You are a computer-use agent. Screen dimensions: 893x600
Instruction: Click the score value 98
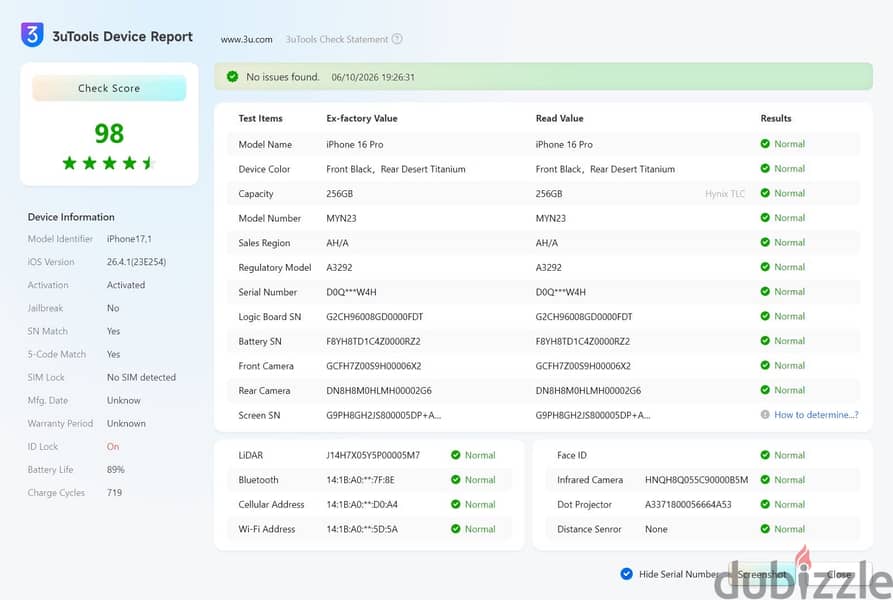coord(109,133)
